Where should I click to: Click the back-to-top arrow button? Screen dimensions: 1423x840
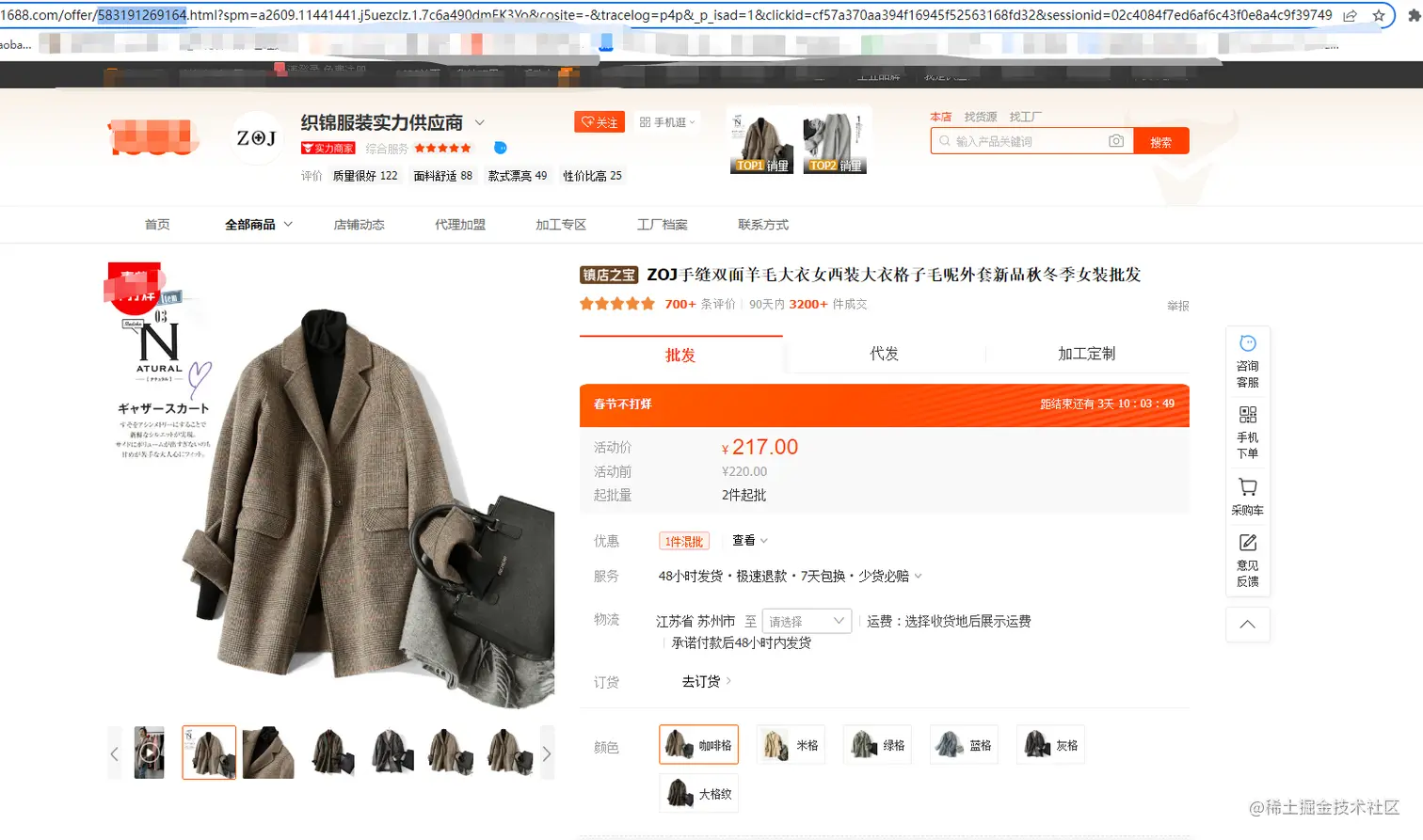click(1248, 625)
